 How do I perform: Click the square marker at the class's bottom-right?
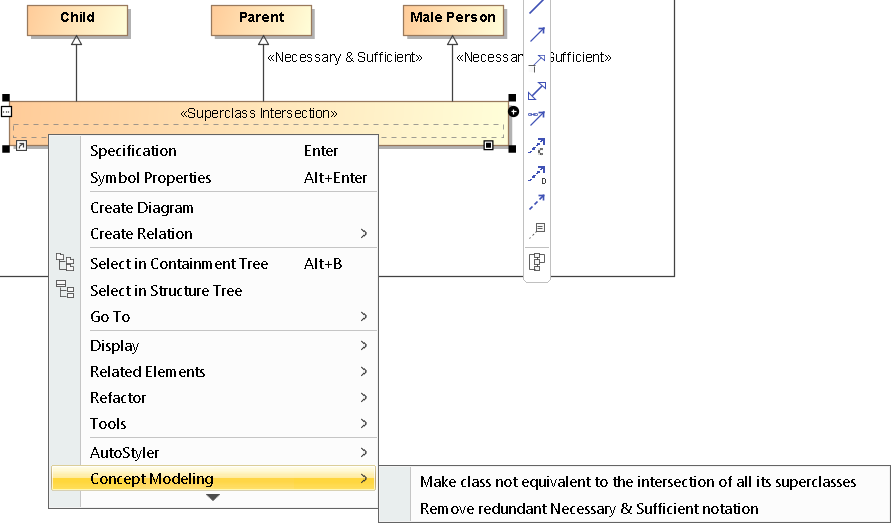point(488,146)
